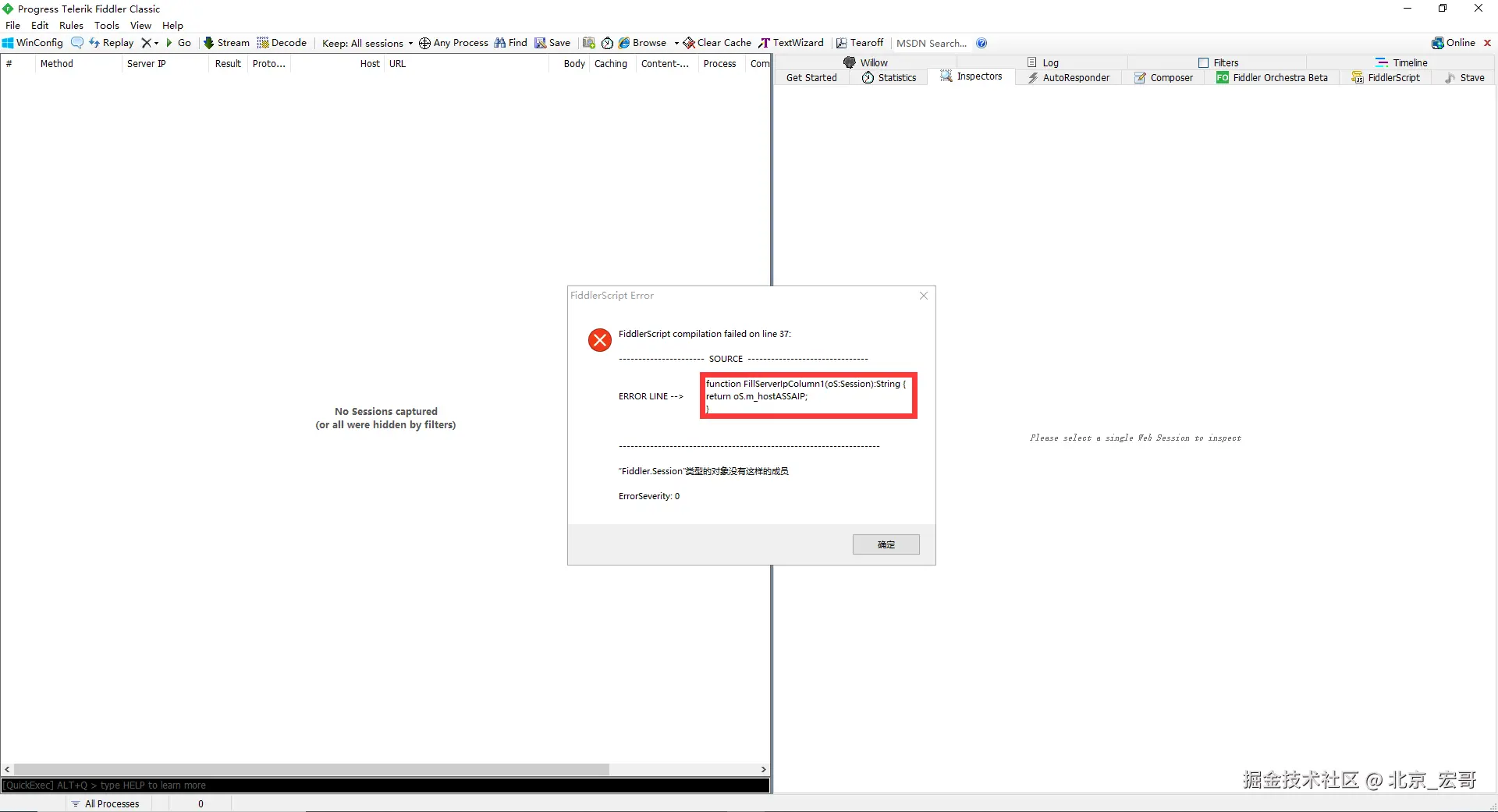Click the MSDN Search field
The height and width of the screenshot is (812, 1498).
(x=932, y=43)
